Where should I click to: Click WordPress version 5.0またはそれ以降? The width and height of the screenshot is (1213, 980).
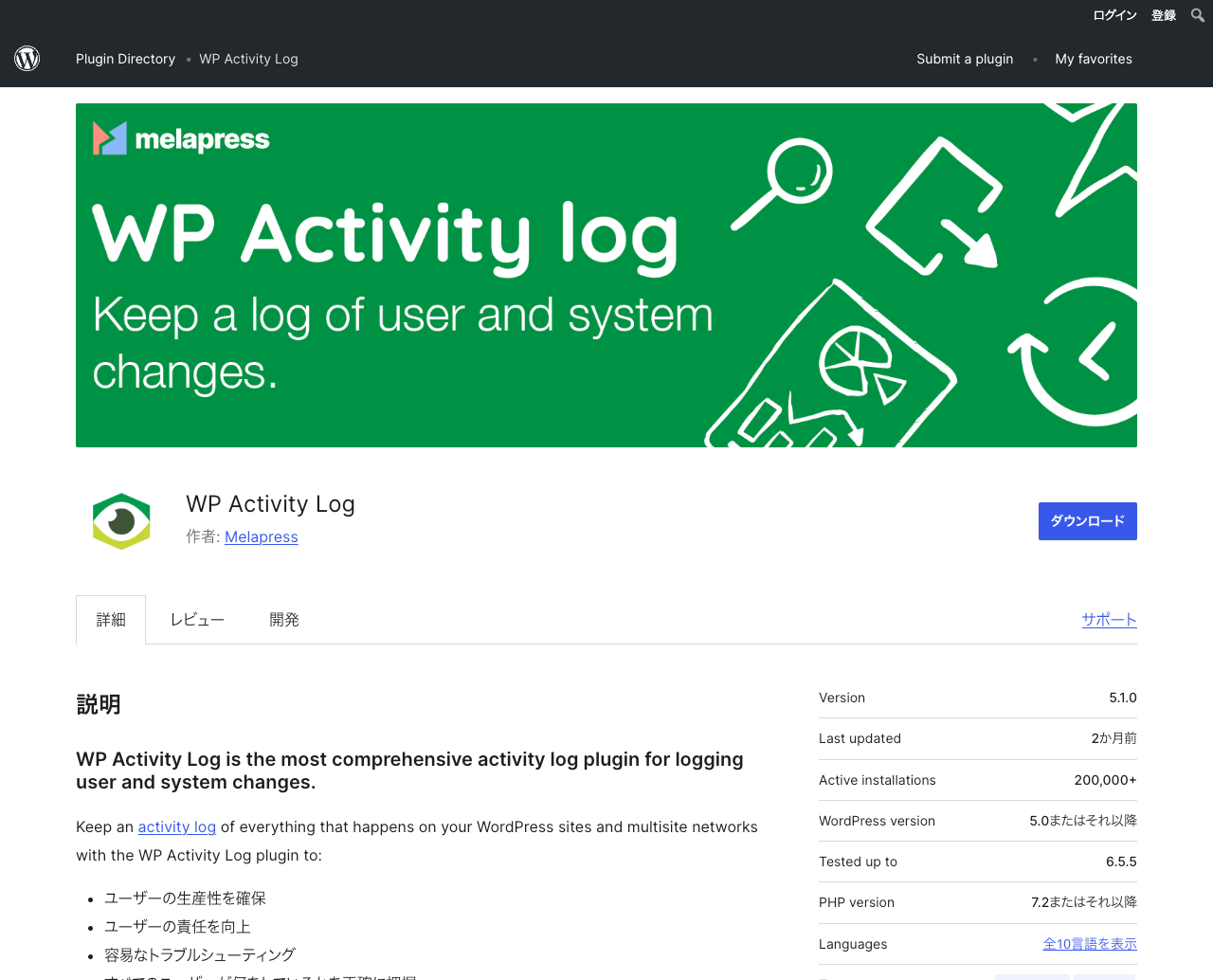(x=1083, y=821)
